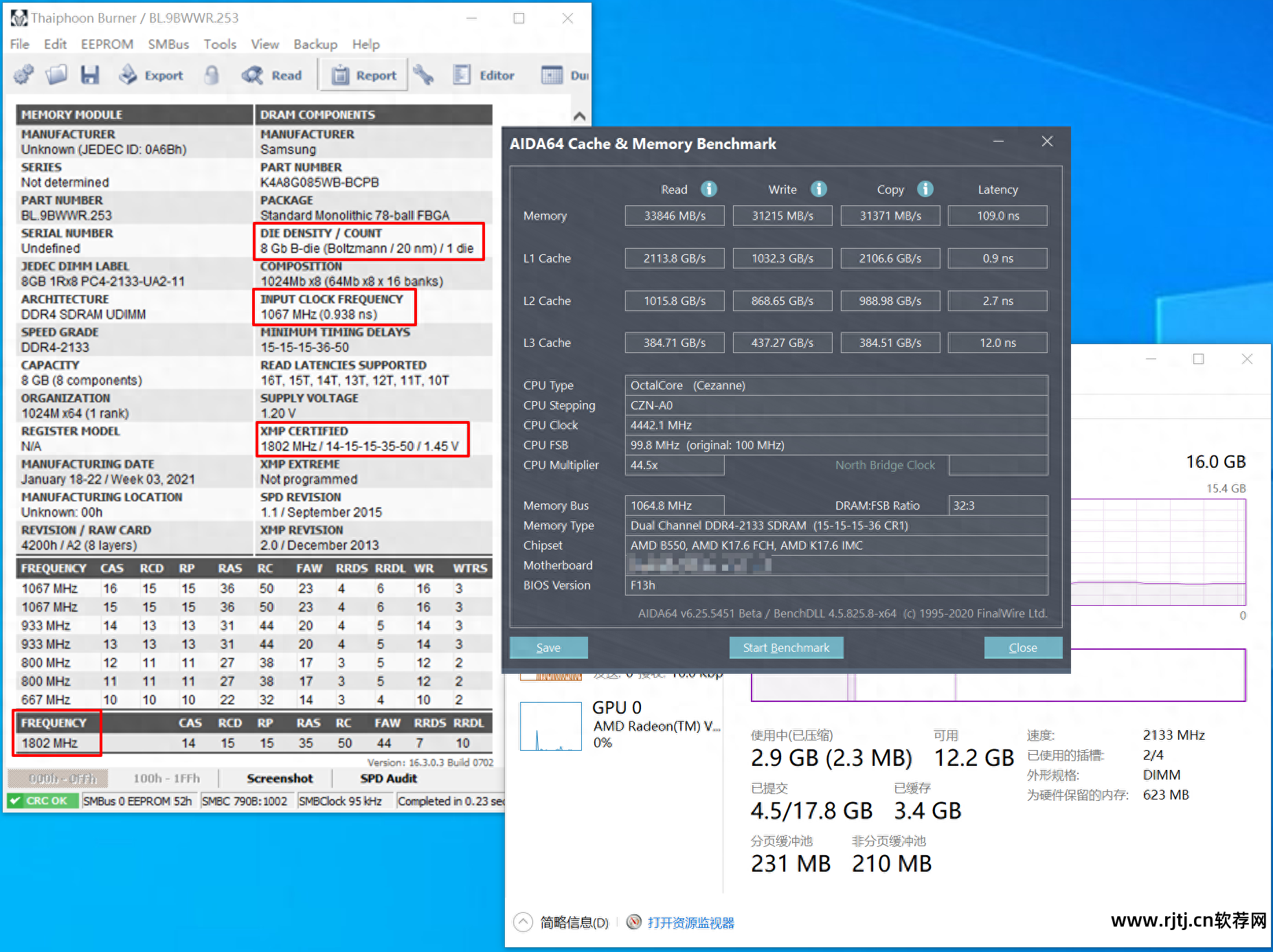
Task: Click the padlock icon in Thaiphoon toolbar
Action: (x=212, y=75)
